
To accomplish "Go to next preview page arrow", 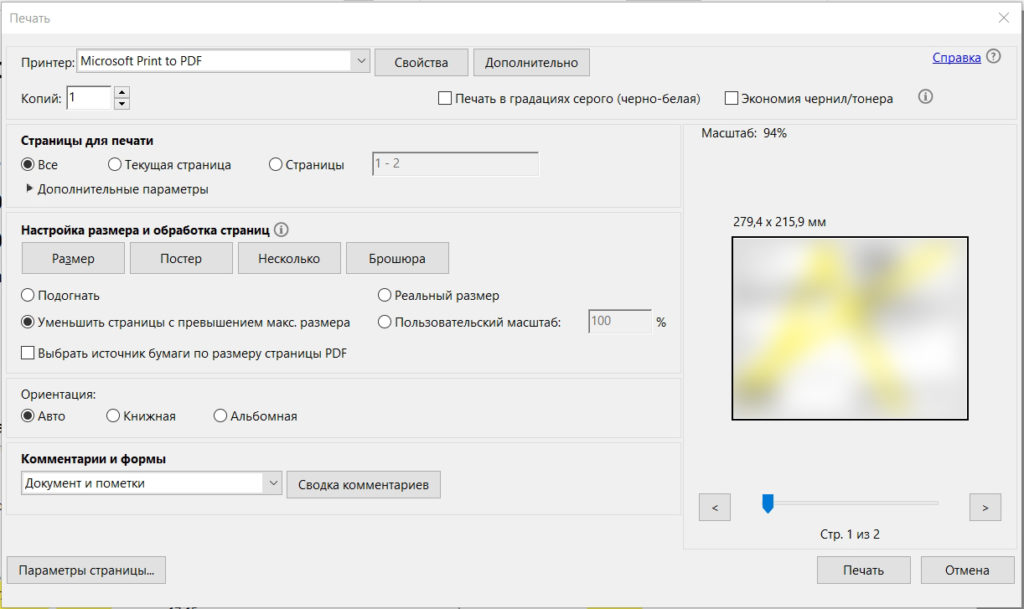I will 985,508.
